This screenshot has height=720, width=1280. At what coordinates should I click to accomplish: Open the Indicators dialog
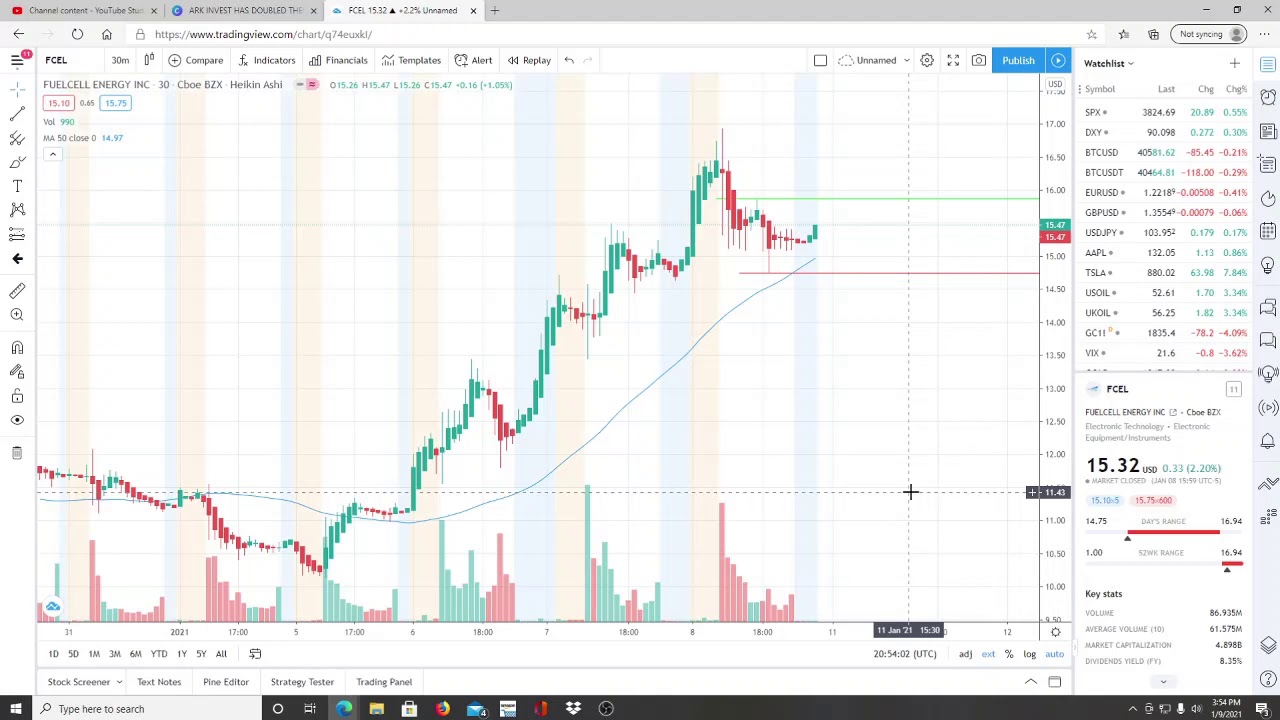(267, 60)
